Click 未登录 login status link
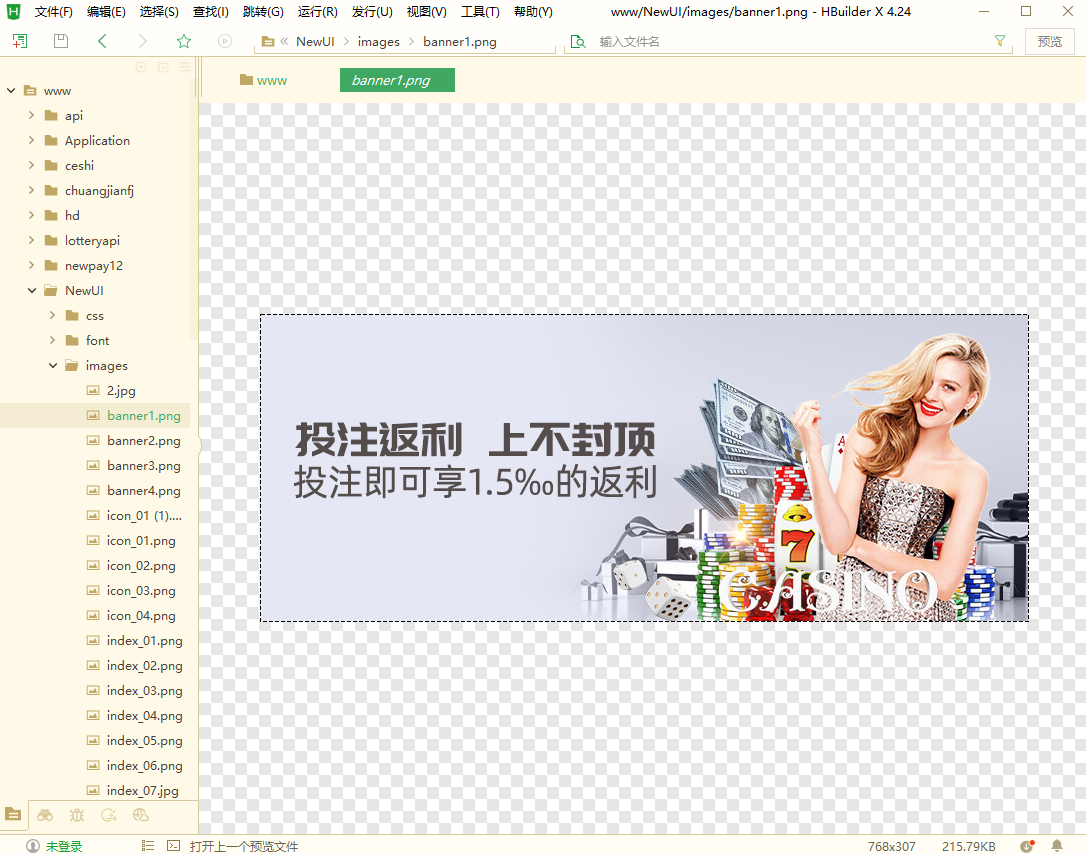1086x854 pixels. [63, 846]
